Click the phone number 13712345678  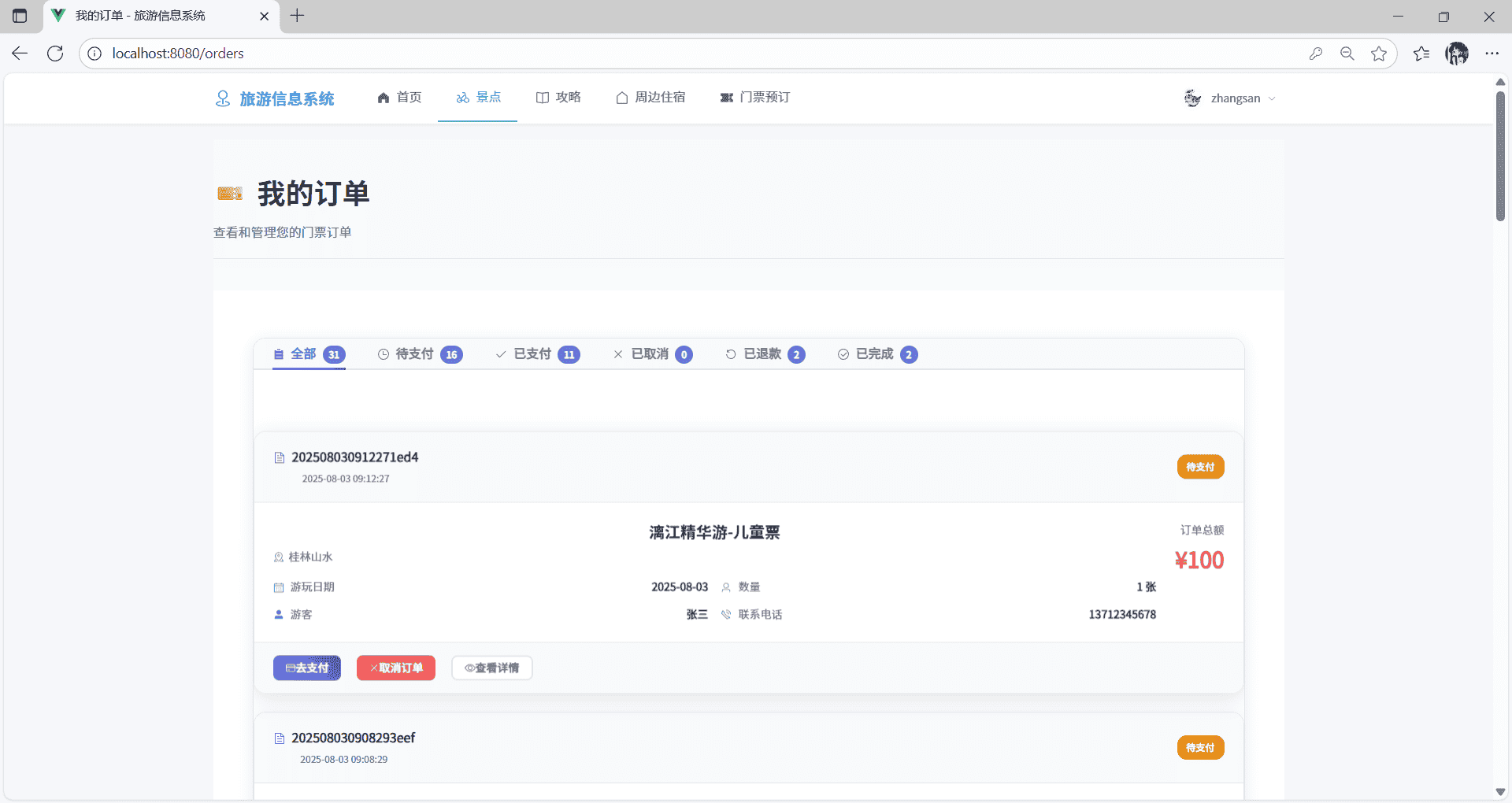[x=1122, y=615]
